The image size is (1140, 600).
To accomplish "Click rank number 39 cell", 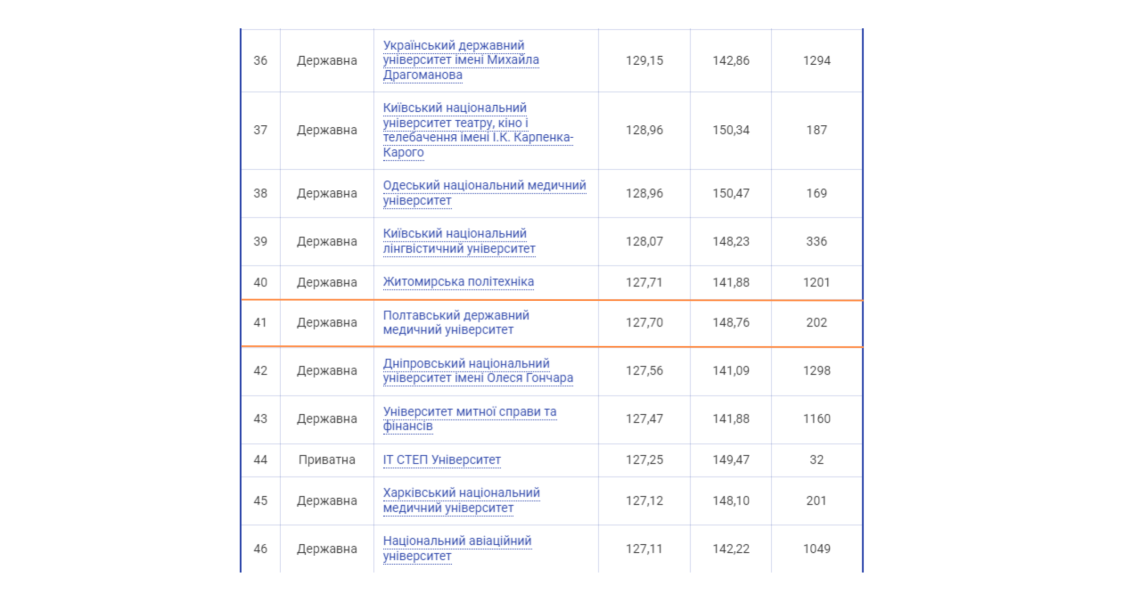I will [260, 241].
